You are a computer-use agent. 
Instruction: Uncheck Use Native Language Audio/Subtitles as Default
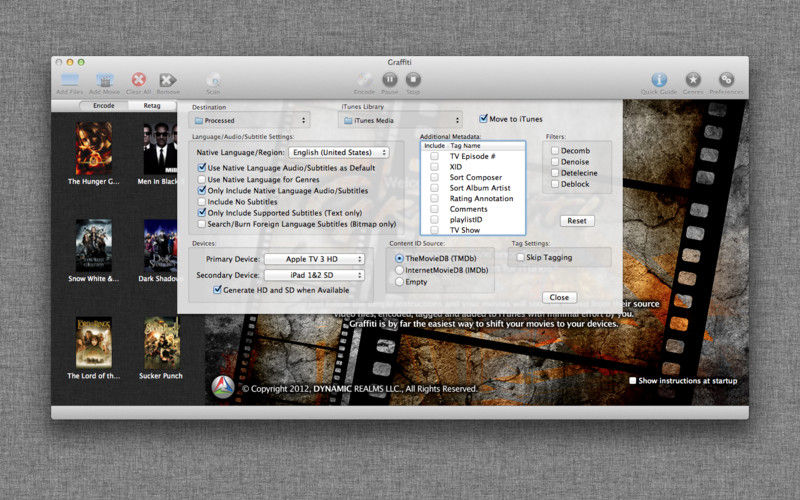202,167
